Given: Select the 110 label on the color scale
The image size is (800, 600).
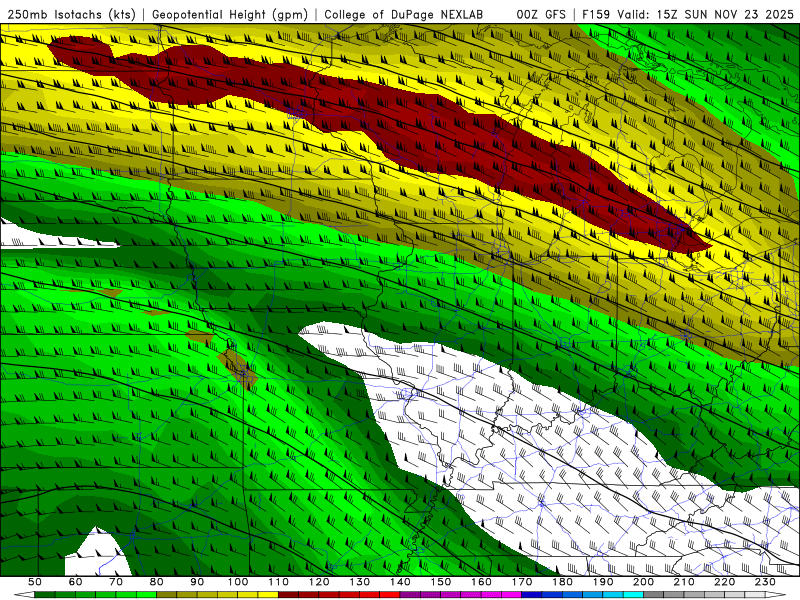Looking at the screenshot, I should click(279, 582).
